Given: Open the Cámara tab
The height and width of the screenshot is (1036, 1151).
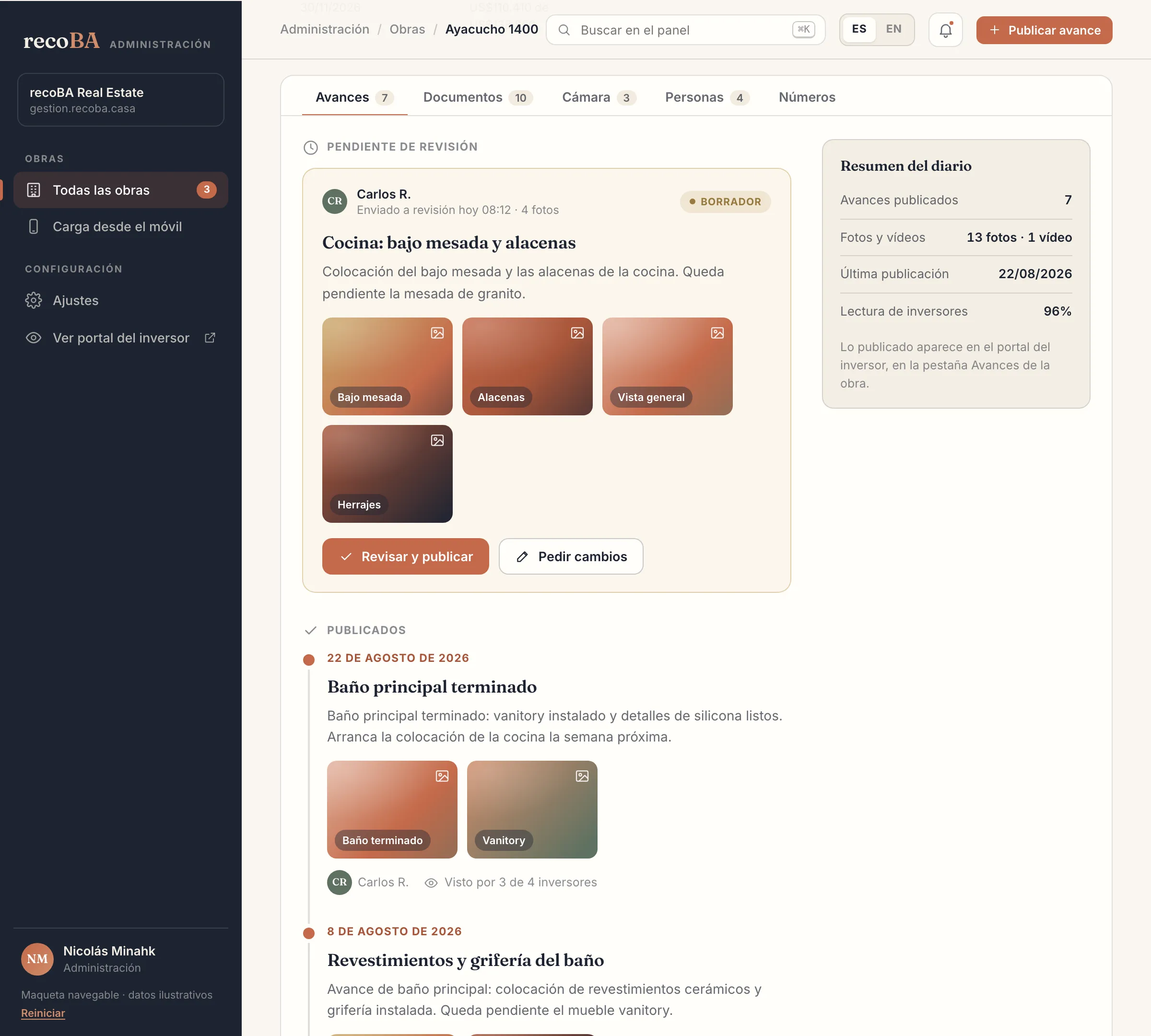Looking at the screenshot, I should [x=599, y=97].
